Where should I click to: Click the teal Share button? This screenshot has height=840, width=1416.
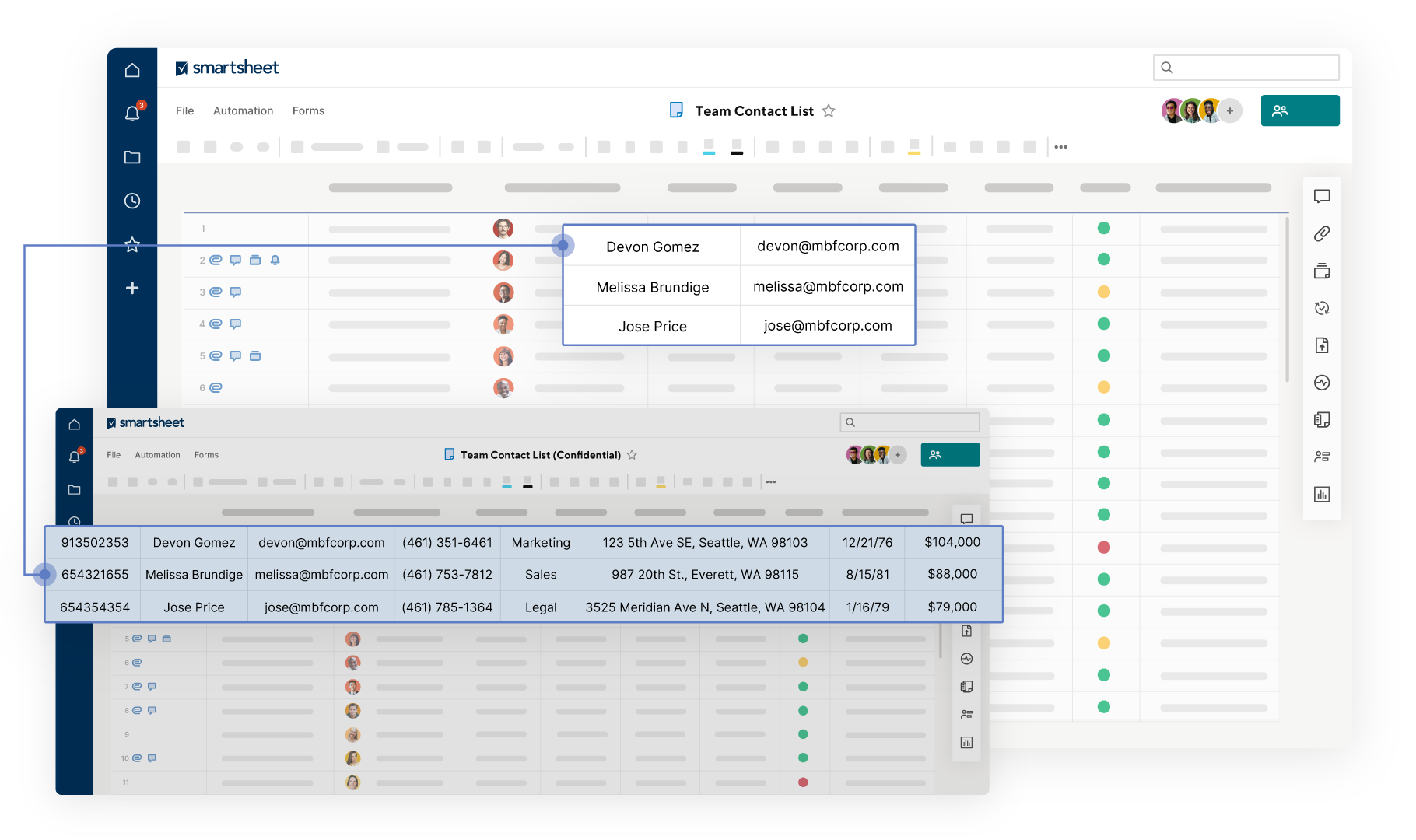tap(1299, 111)
